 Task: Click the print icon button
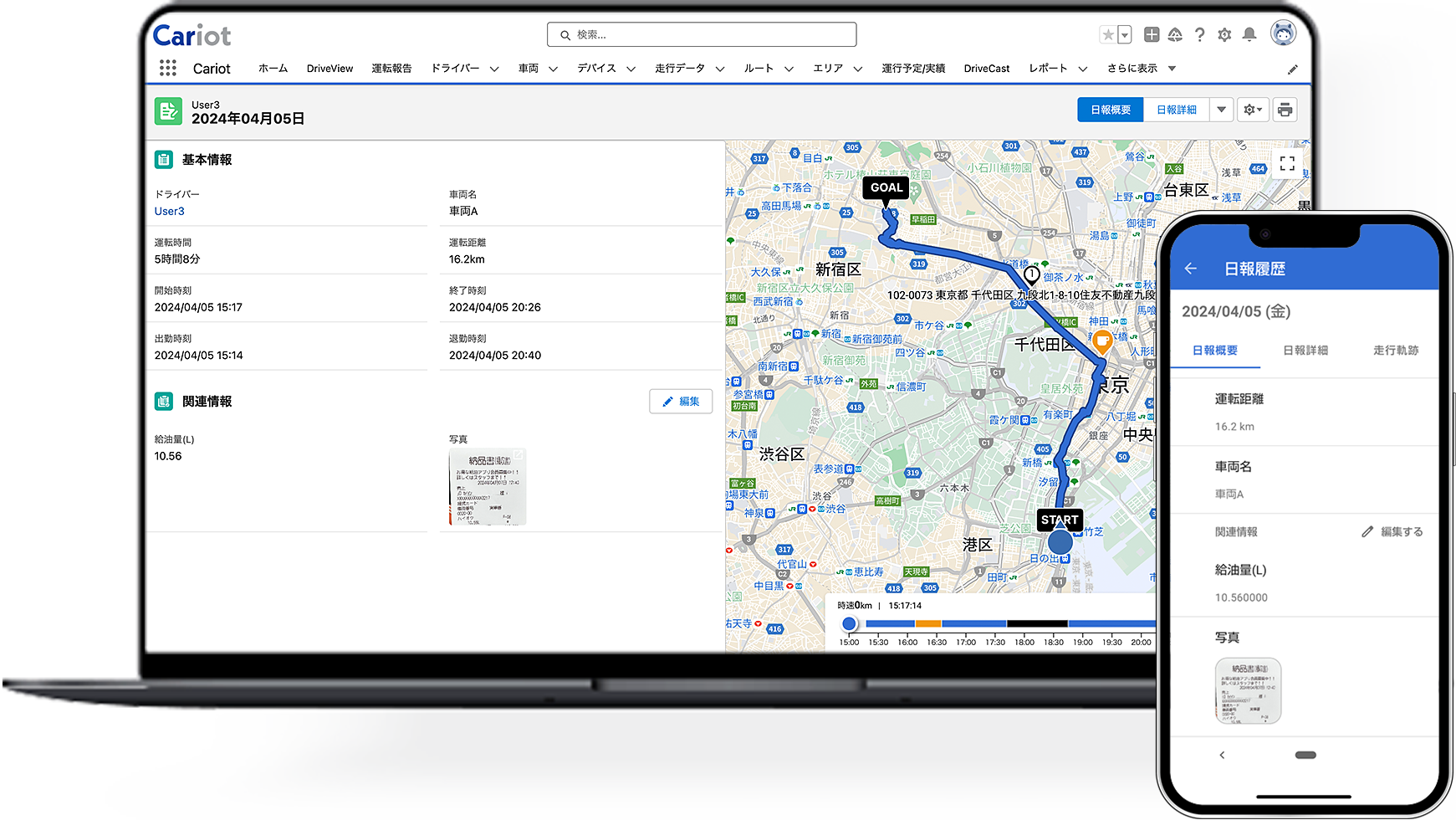[1285, 110]
